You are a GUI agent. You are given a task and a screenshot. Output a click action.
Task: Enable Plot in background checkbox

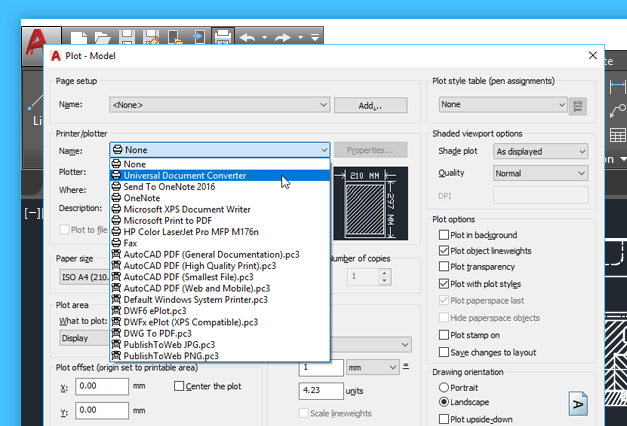[444, 235]
